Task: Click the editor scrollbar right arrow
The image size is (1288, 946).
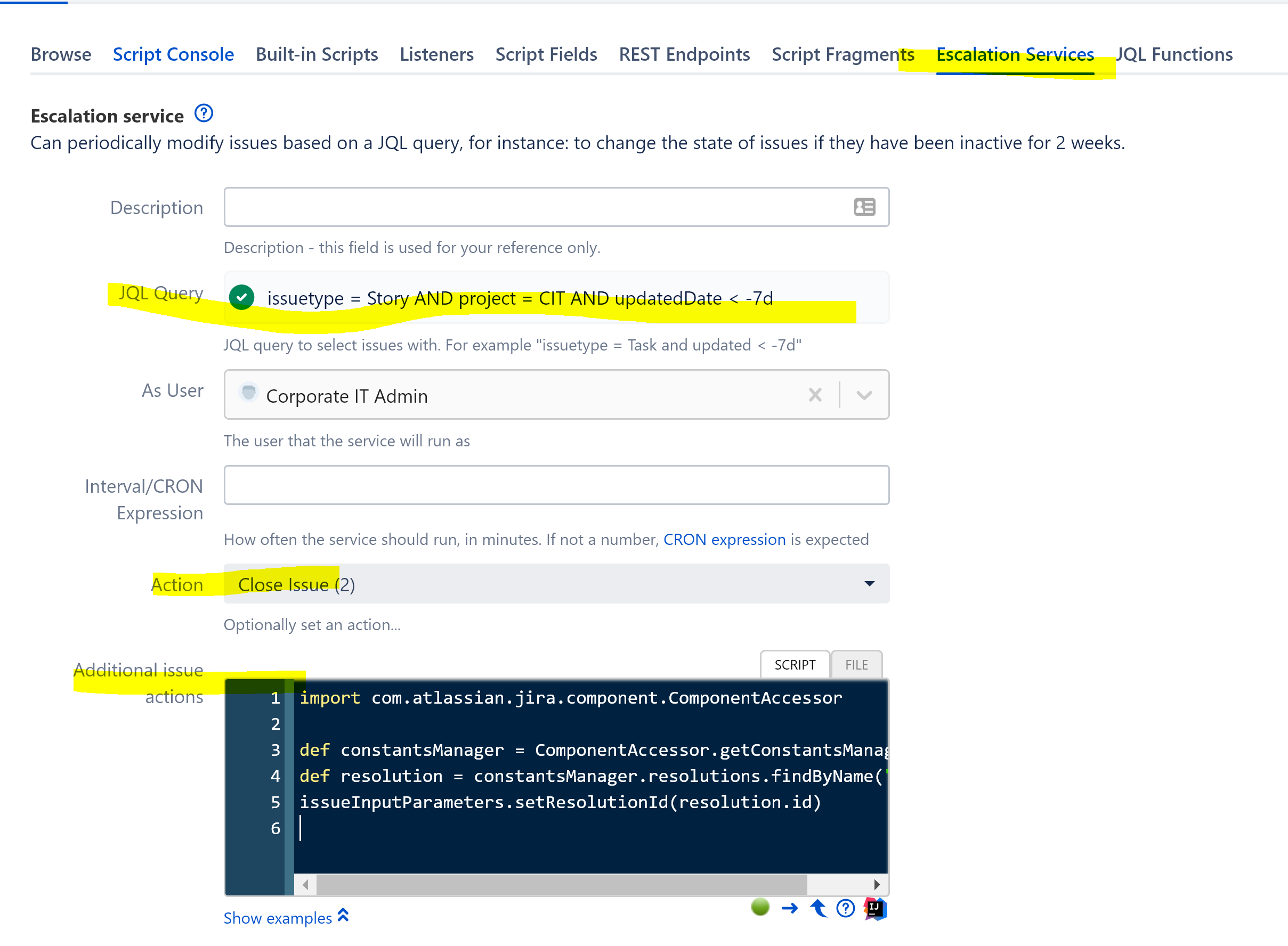Action: pyautogui.click(x=876, y=884)
